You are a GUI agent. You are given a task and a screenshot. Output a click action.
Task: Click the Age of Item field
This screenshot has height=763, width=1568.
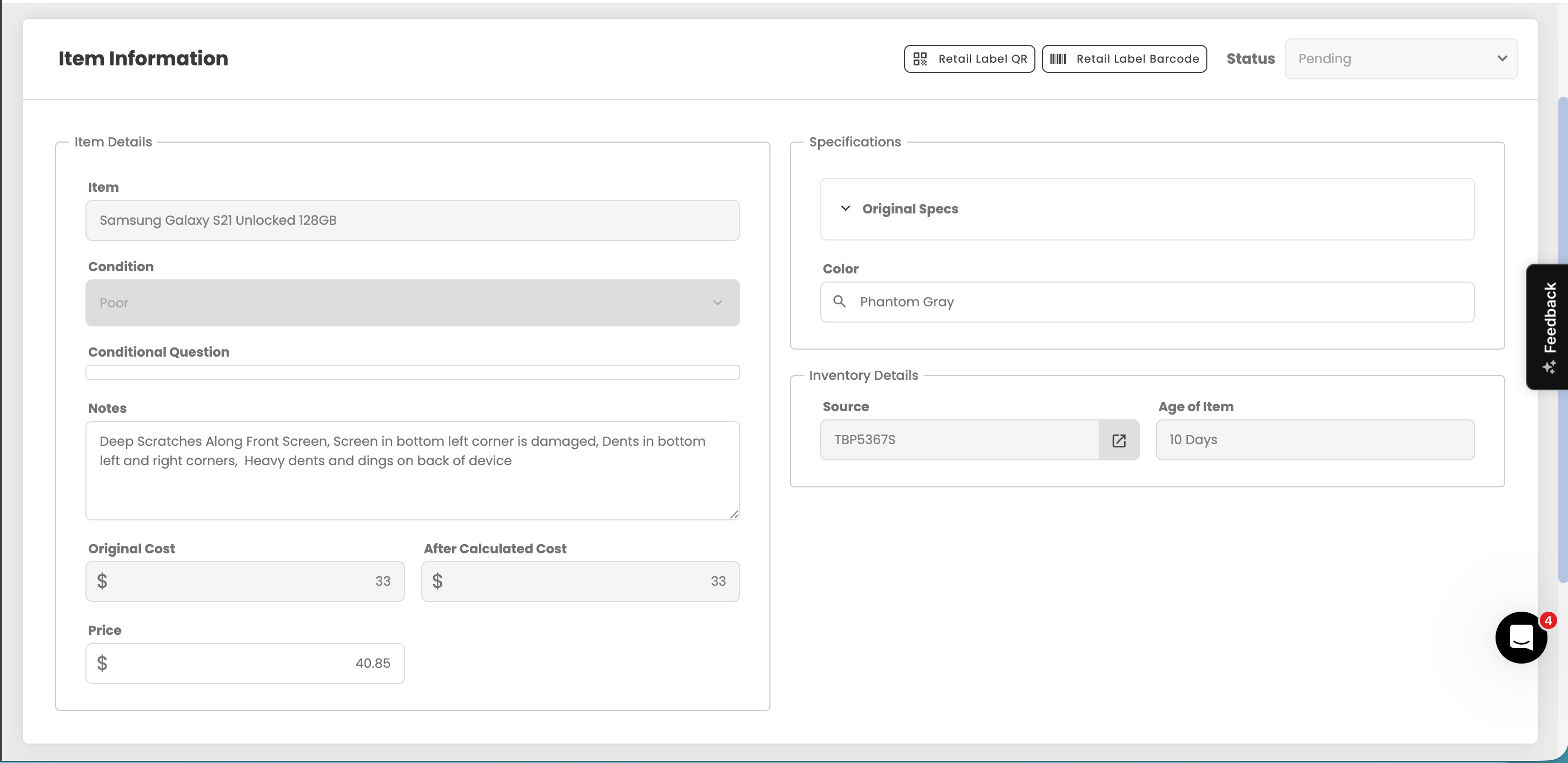1315,439
